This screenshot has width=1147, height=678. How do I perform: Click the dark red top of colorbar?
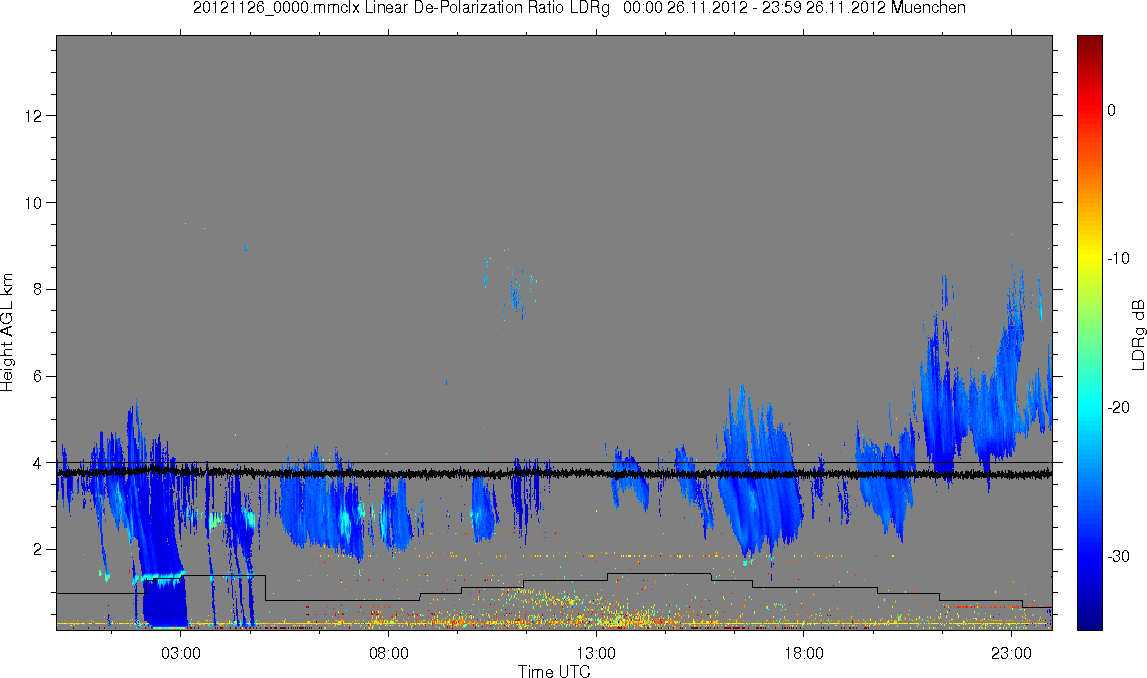click(1090, 44)
